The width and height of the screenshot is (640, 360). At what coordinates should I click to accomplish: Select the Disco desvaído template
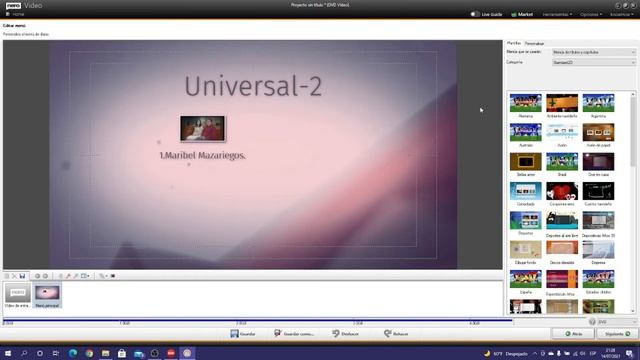(x=562, y=253)
